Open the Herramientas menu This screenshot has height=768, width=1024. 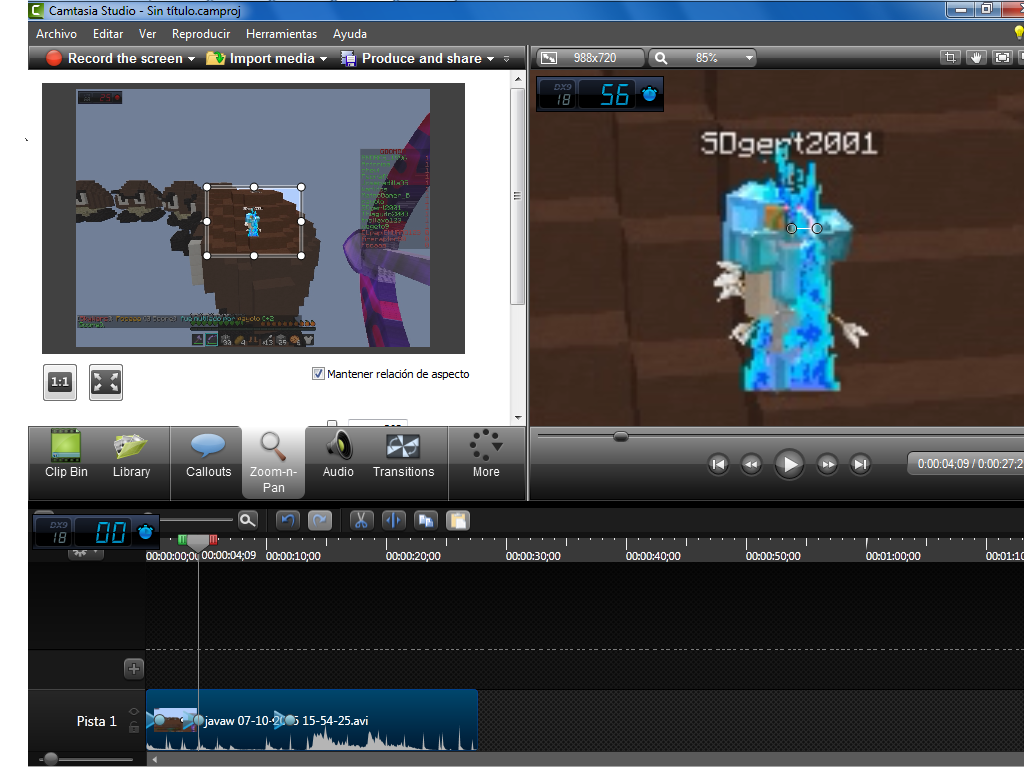tap(281, 33)
